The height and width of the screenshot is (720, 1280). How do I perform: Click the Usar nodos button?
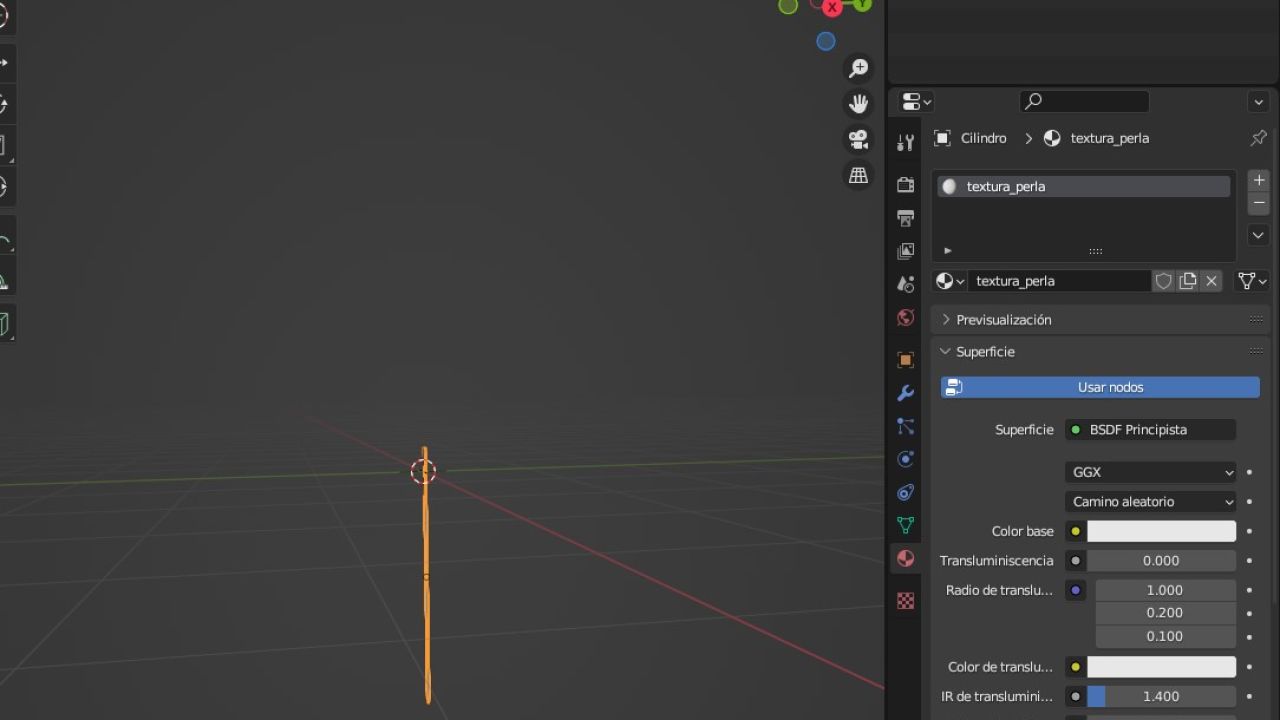pyautogui.click(x=1100, y=387)
